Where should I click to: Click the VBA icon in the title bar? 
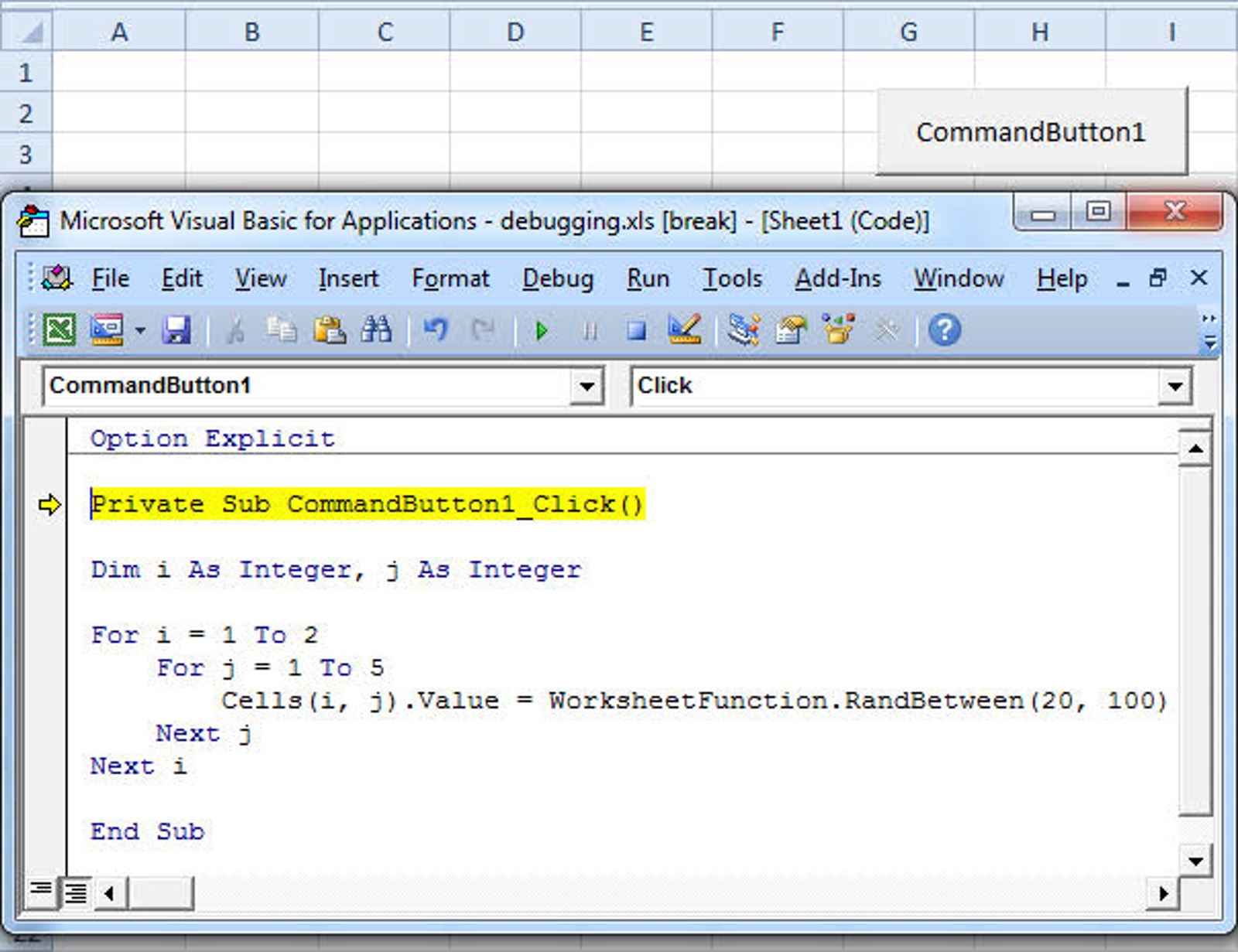click(32, 221)
